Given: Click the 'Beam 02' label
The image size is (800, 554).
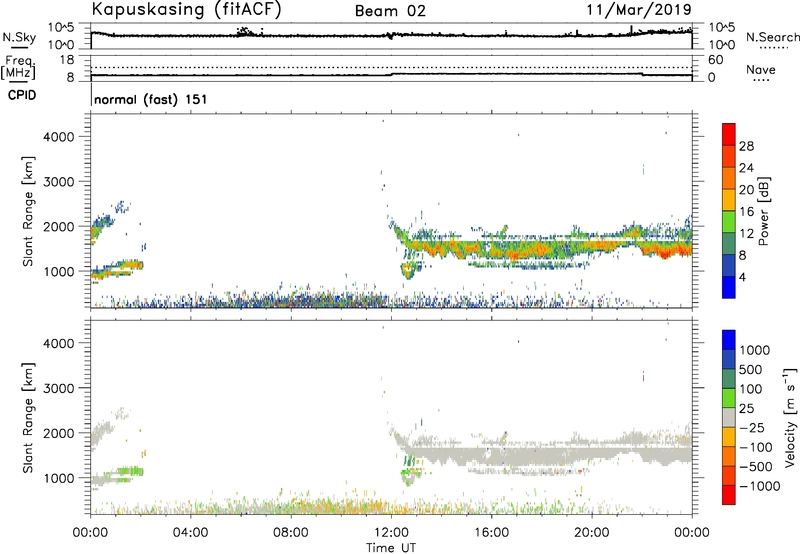Looking at the screenshot, I should point(390,11).
